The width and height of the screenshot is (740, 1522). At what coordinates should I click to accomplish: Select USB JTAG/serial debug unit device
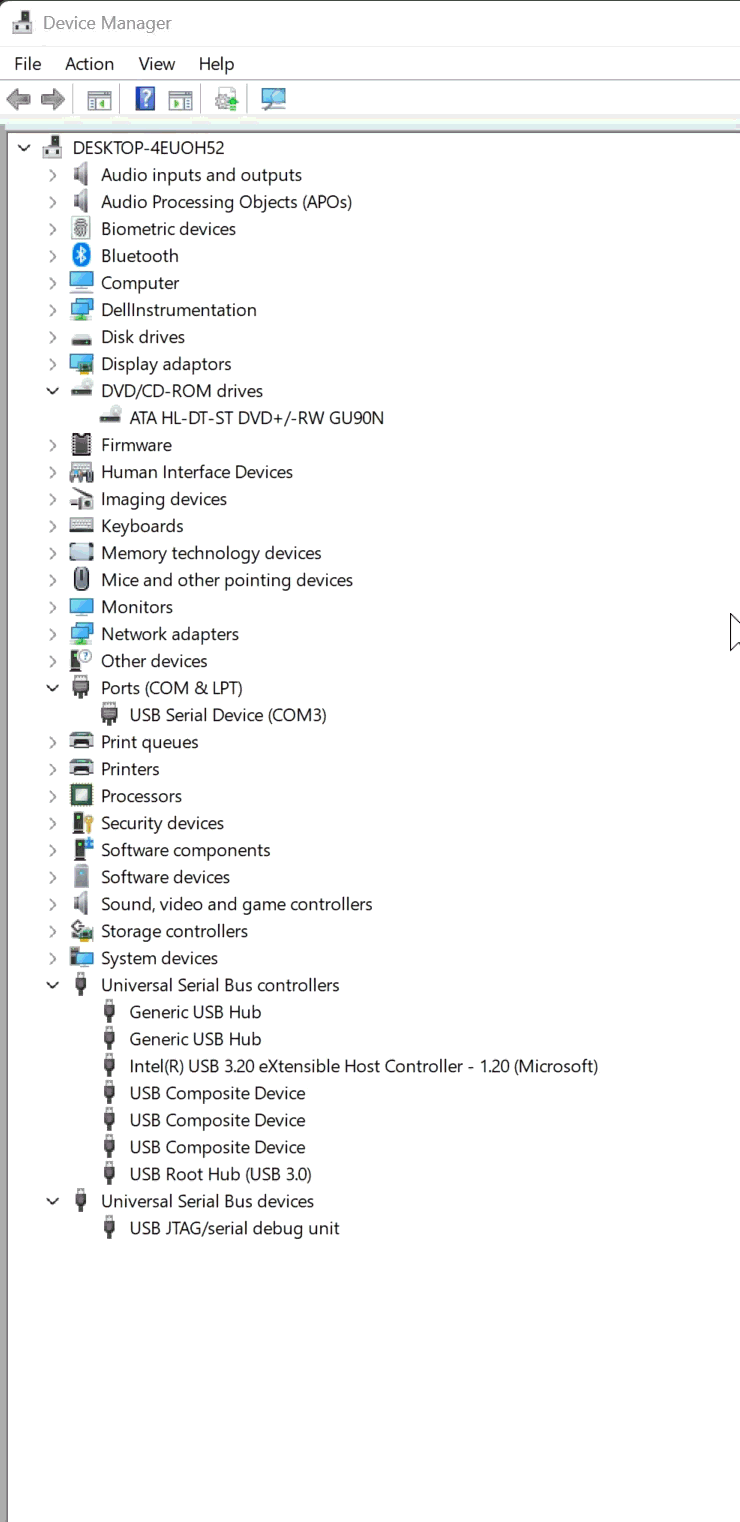tap(234, 1228)
